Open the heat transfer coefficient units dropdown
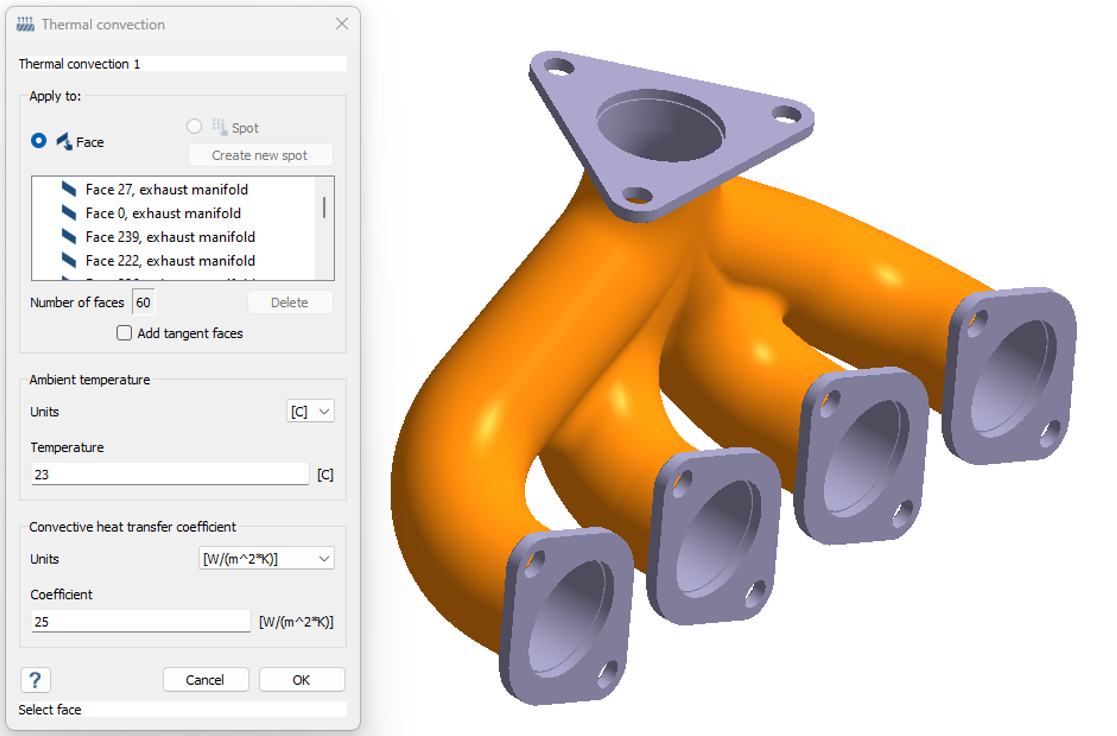This screenshot has width=1117, height=736. (267, 559)
